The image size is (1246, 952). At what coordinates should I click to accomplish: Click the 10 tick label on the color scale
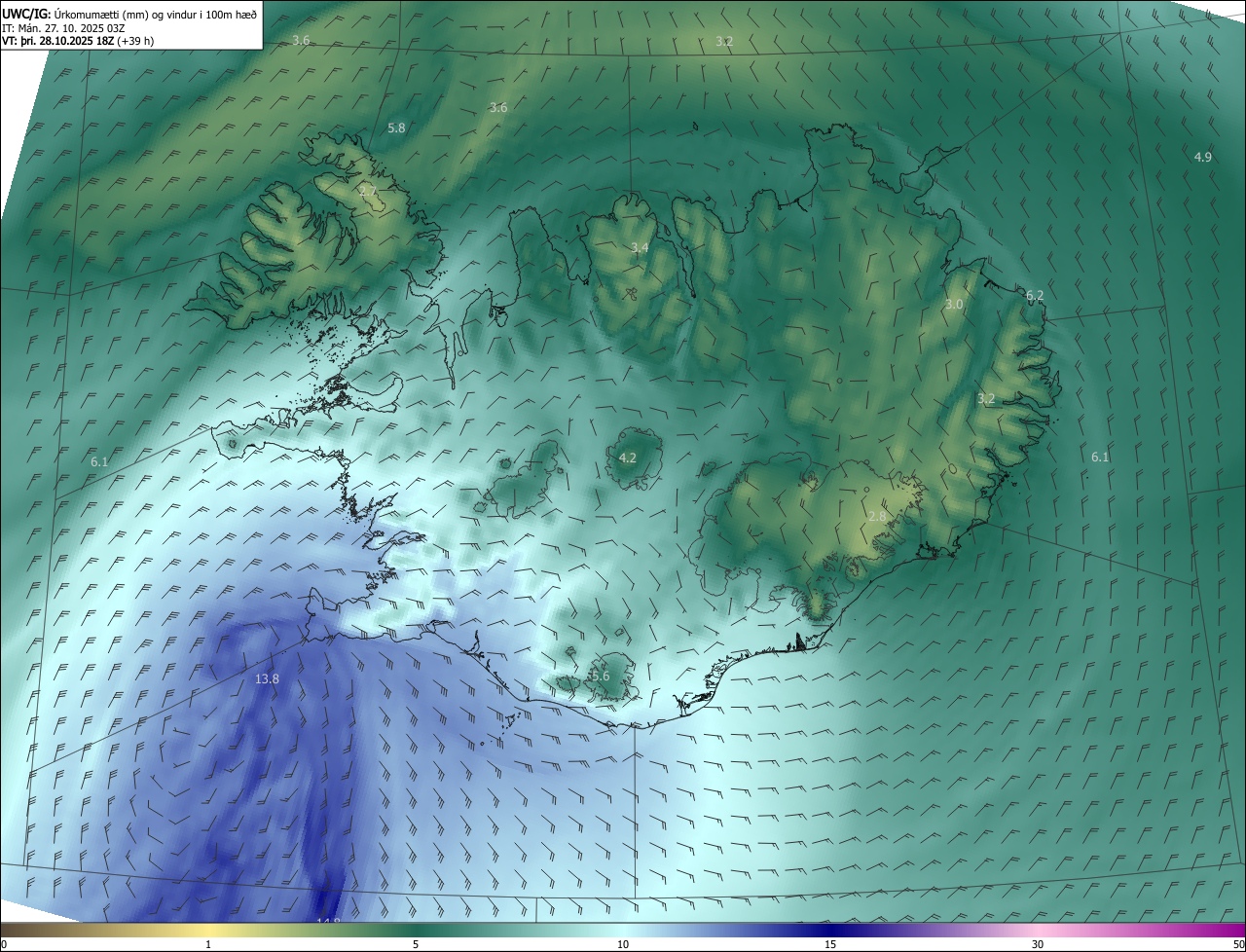click(623, 944)
